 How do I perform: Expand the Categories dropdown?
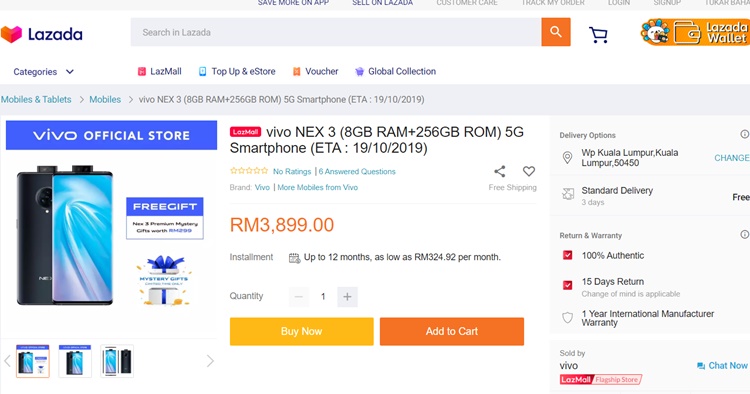click(43, 72)
